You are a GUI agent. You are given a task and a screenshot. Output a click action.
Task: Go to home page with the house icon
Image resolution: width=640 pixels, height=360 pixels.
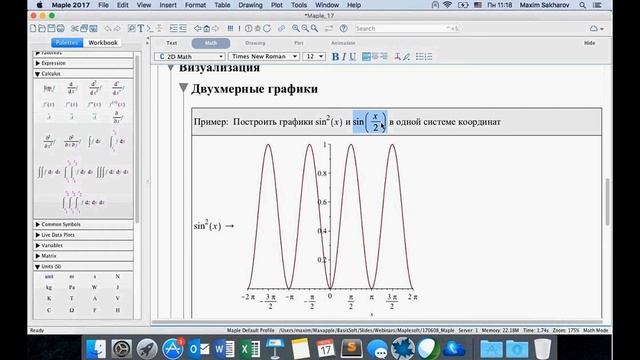click(207, 28)
